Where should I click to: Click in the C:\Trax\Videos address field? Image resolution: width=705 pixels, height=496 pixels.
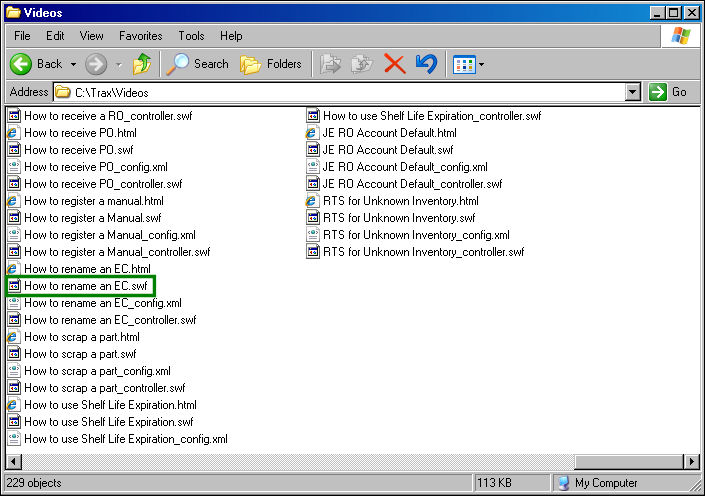click(x=339, y=93)
